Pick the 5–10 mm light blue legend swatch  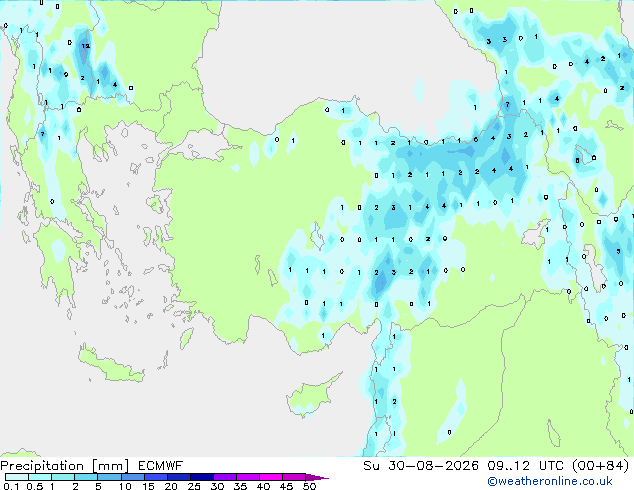[109, 477]
